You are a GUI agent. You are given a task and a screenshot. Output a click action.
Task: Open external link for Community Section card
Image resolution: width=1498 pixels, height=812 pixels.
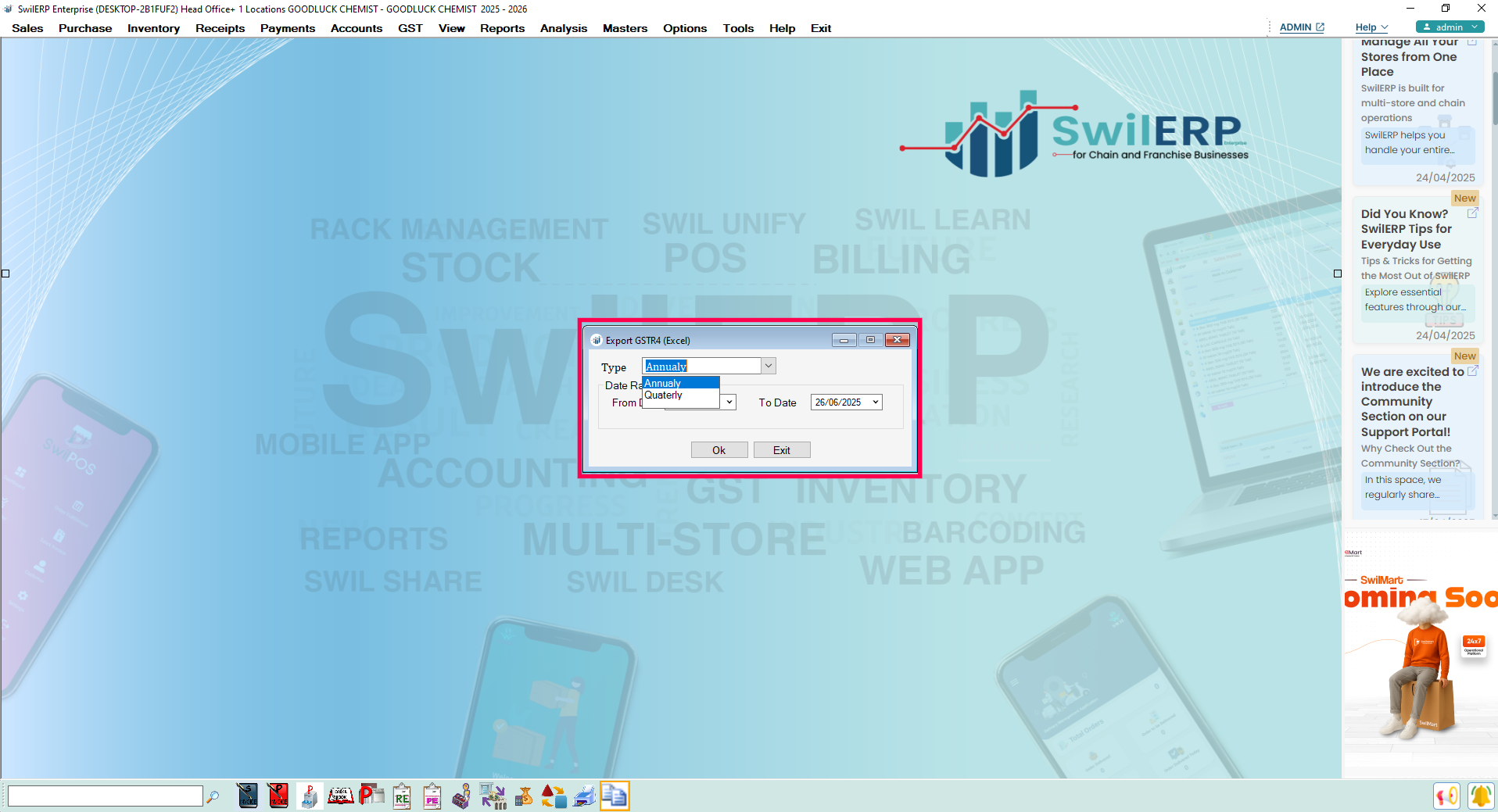click(1472, 370)
